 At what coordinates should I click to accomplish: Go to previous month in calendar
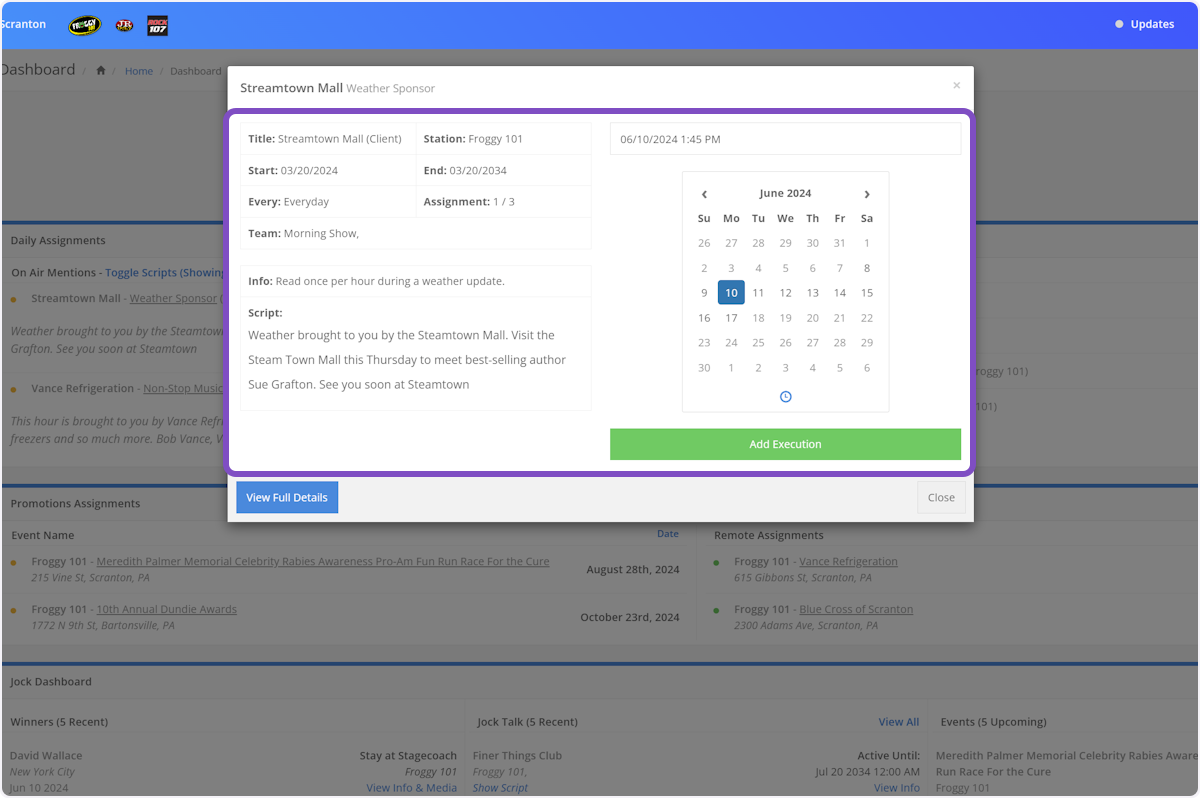704,194
